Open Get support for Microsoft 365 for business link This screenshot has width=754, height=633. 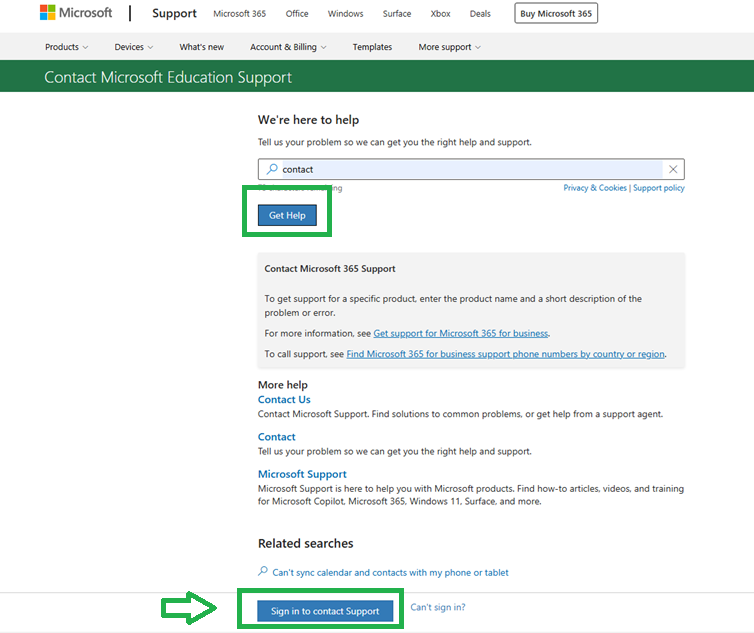tap(461, 333)
